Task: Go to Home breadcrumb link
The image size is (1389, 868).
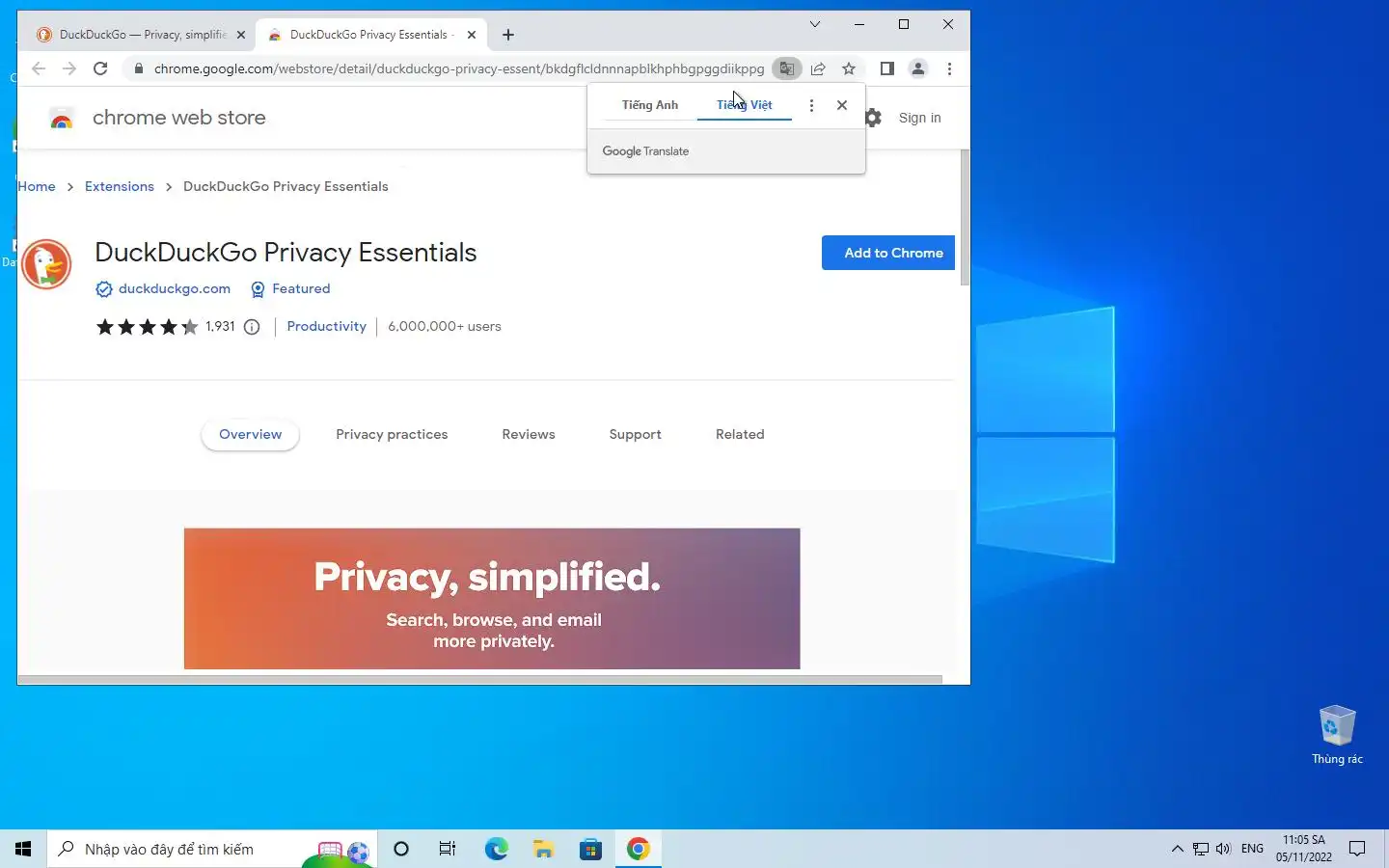Action: pos(37,186)
